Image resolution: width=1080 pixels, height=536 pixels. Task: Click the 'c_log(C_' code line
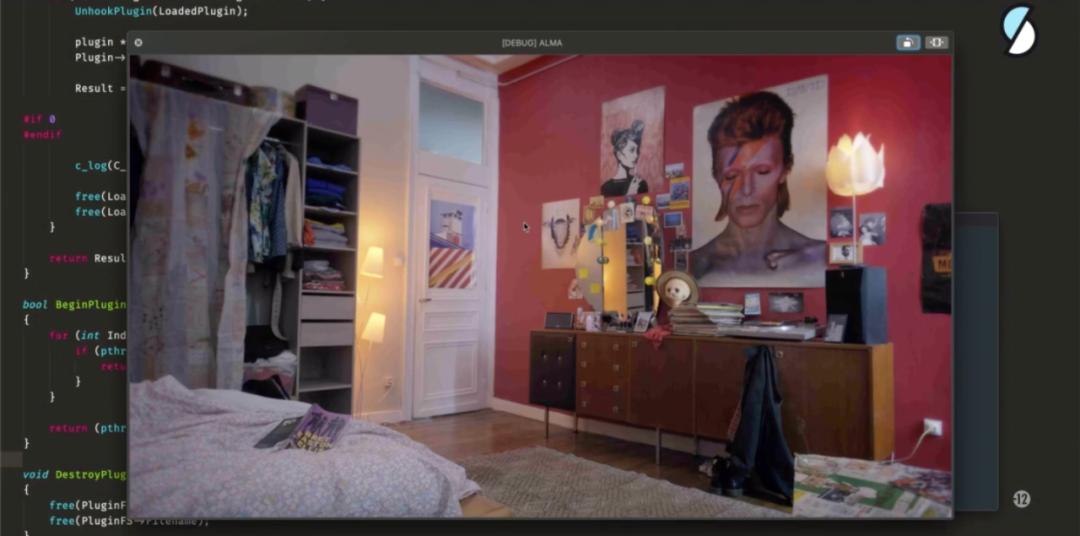[101, 166]
